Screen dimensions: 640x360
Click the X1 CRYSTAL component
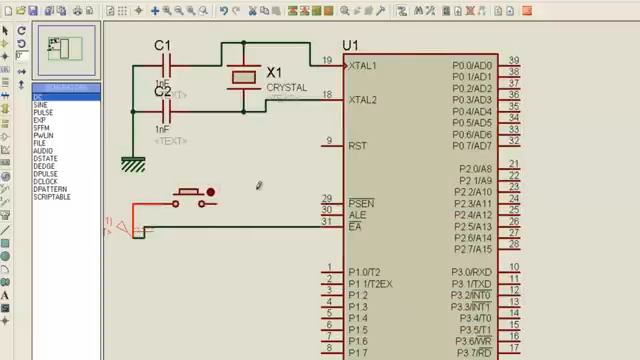(244, 77)
